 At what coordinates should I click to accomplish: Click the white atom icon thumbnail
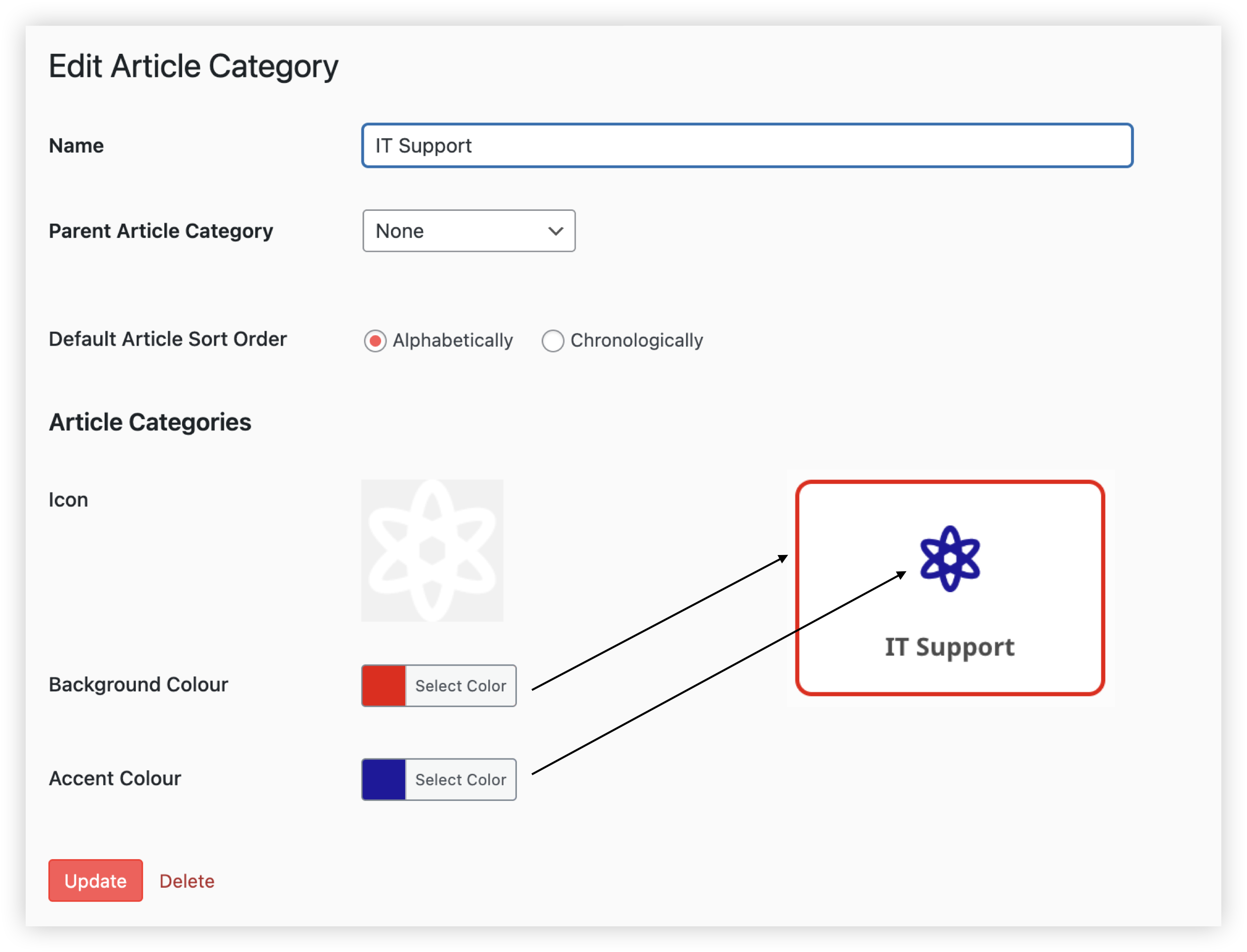point(432,550)
